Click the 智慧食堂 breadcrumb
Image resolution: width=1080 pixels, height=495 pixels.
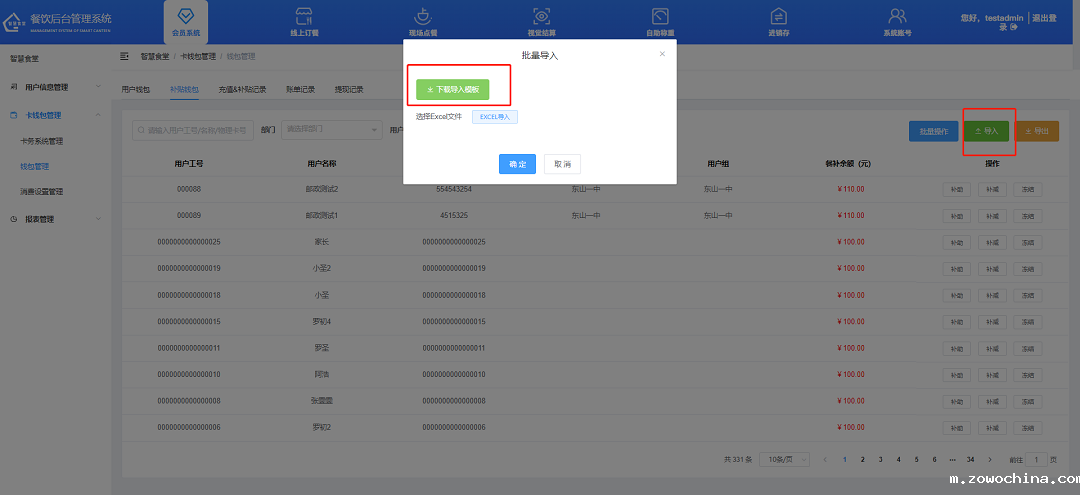(x=154, y=56)
